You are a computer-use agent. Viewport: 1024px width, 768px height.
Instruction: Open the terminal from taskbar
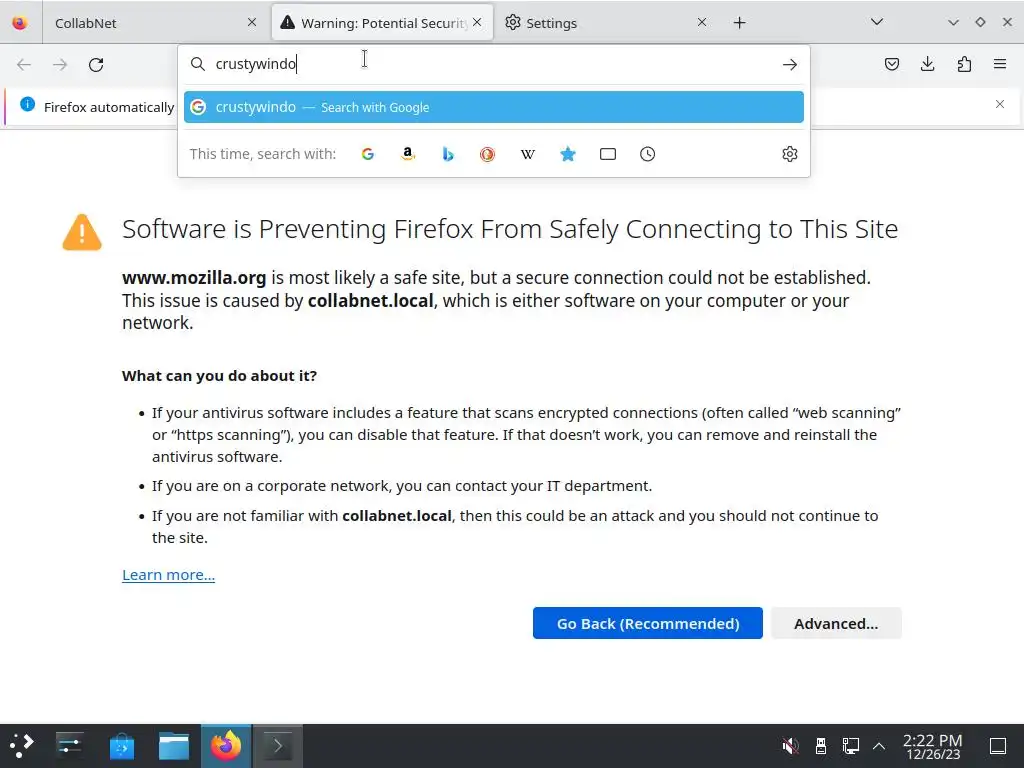(x=278, y=746)
